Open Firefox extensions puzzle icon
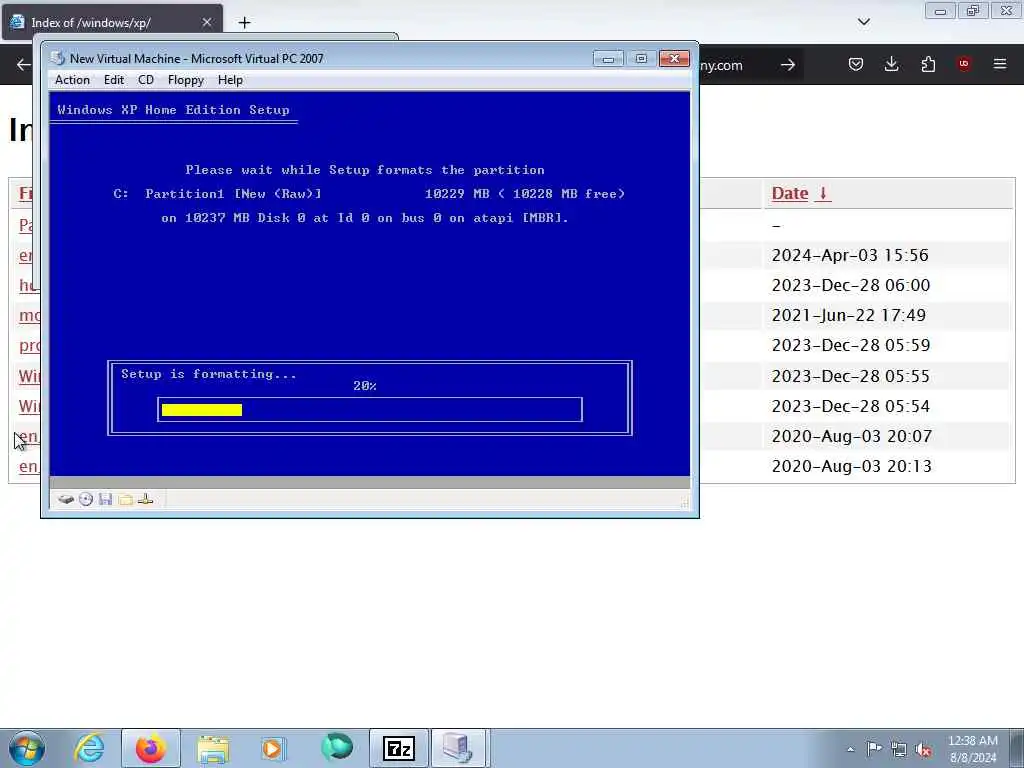This screenshot has width=1024, height=768. [928, 64]
